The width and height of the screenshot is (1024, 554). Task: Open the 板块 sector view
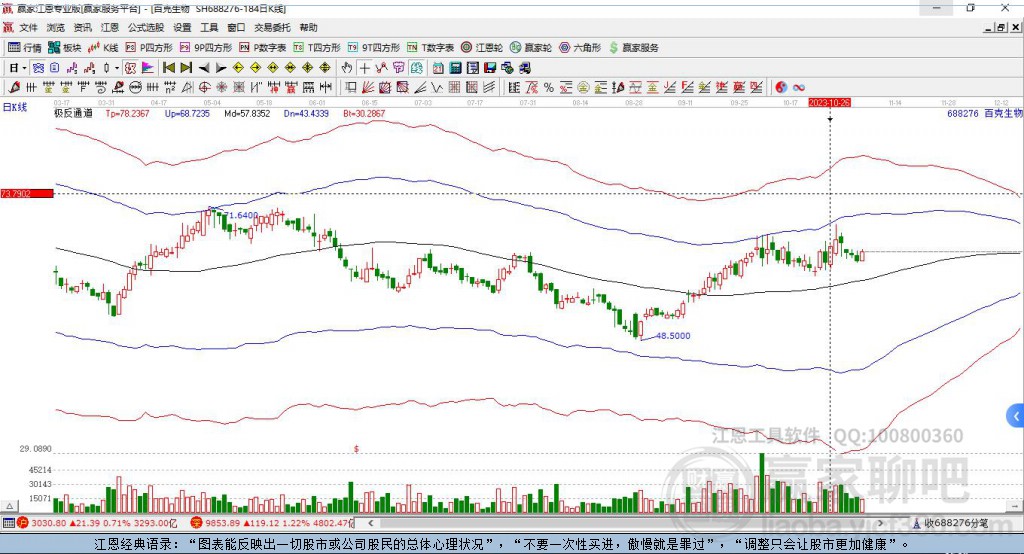[x=65, y=48]
